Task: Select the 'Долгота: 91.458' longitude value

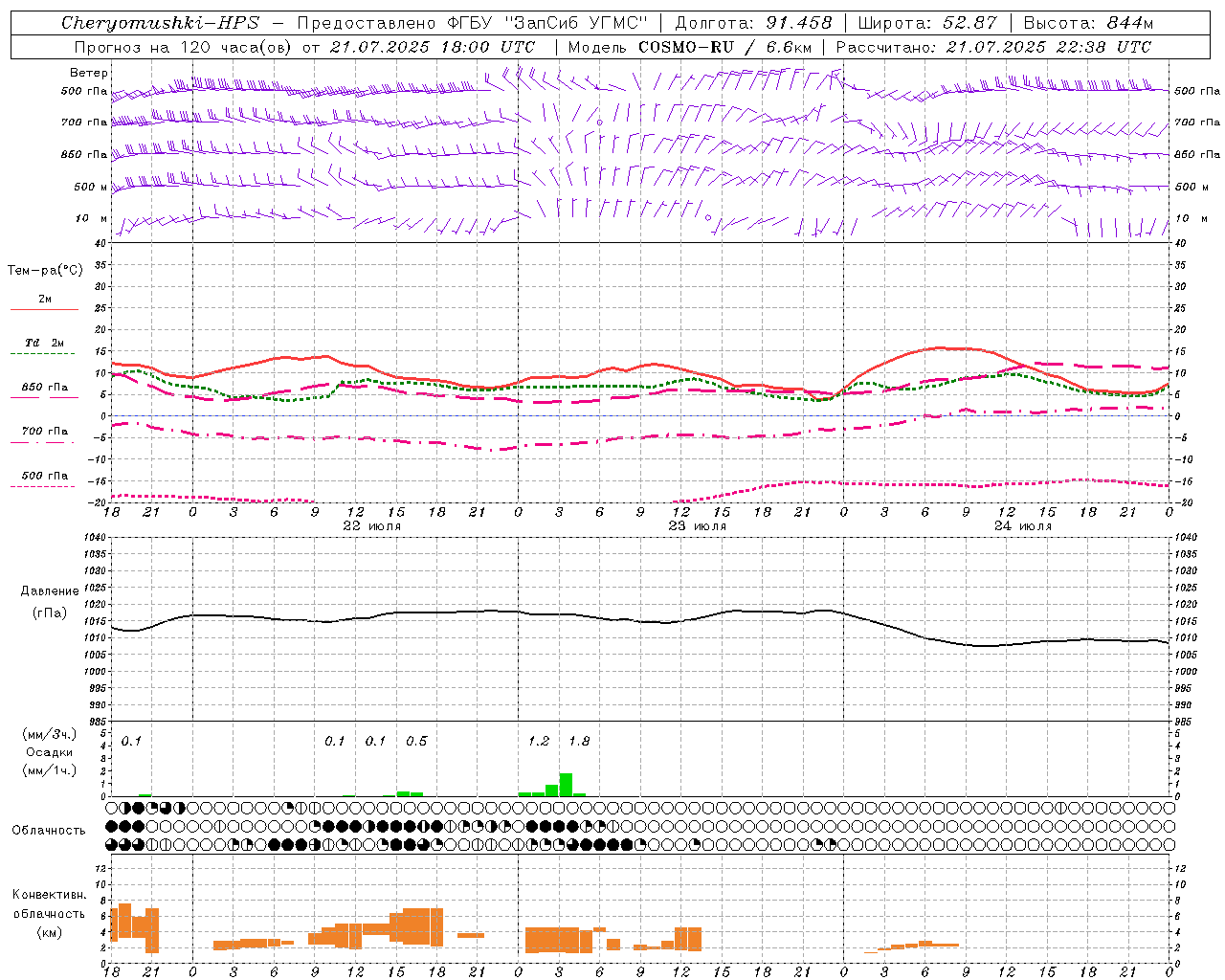Action: (x=753, y=23)
